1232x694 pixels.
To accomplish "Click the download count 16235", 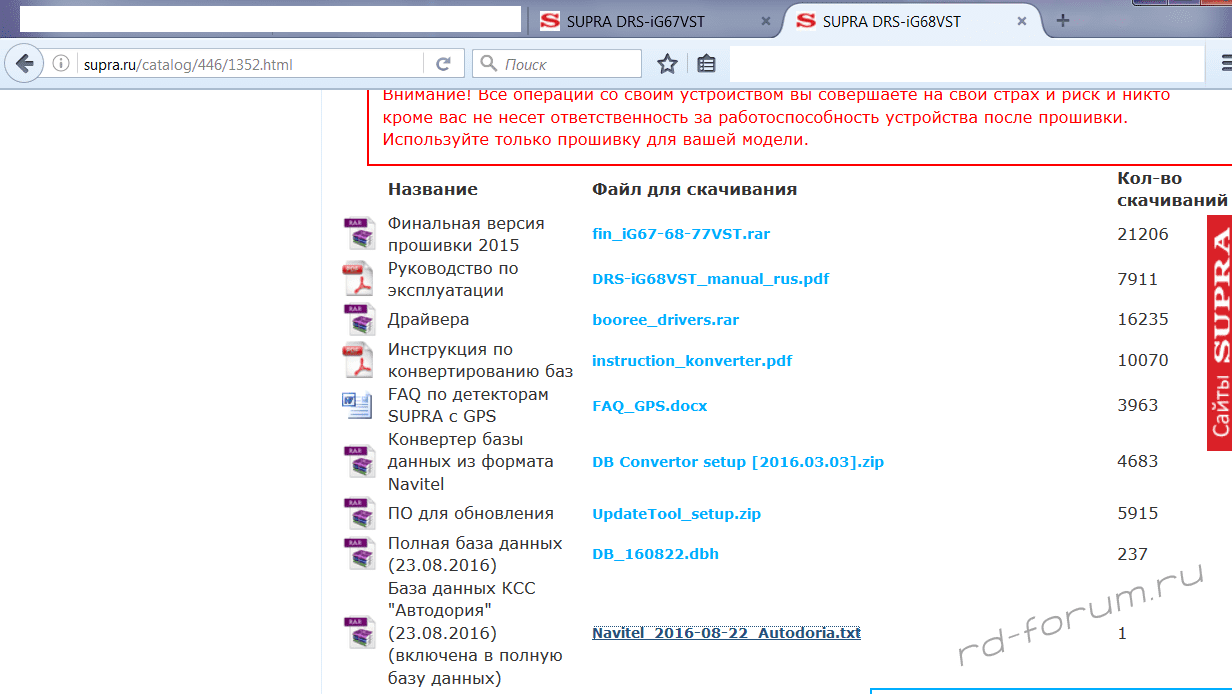I will (x=1143, y=320).
